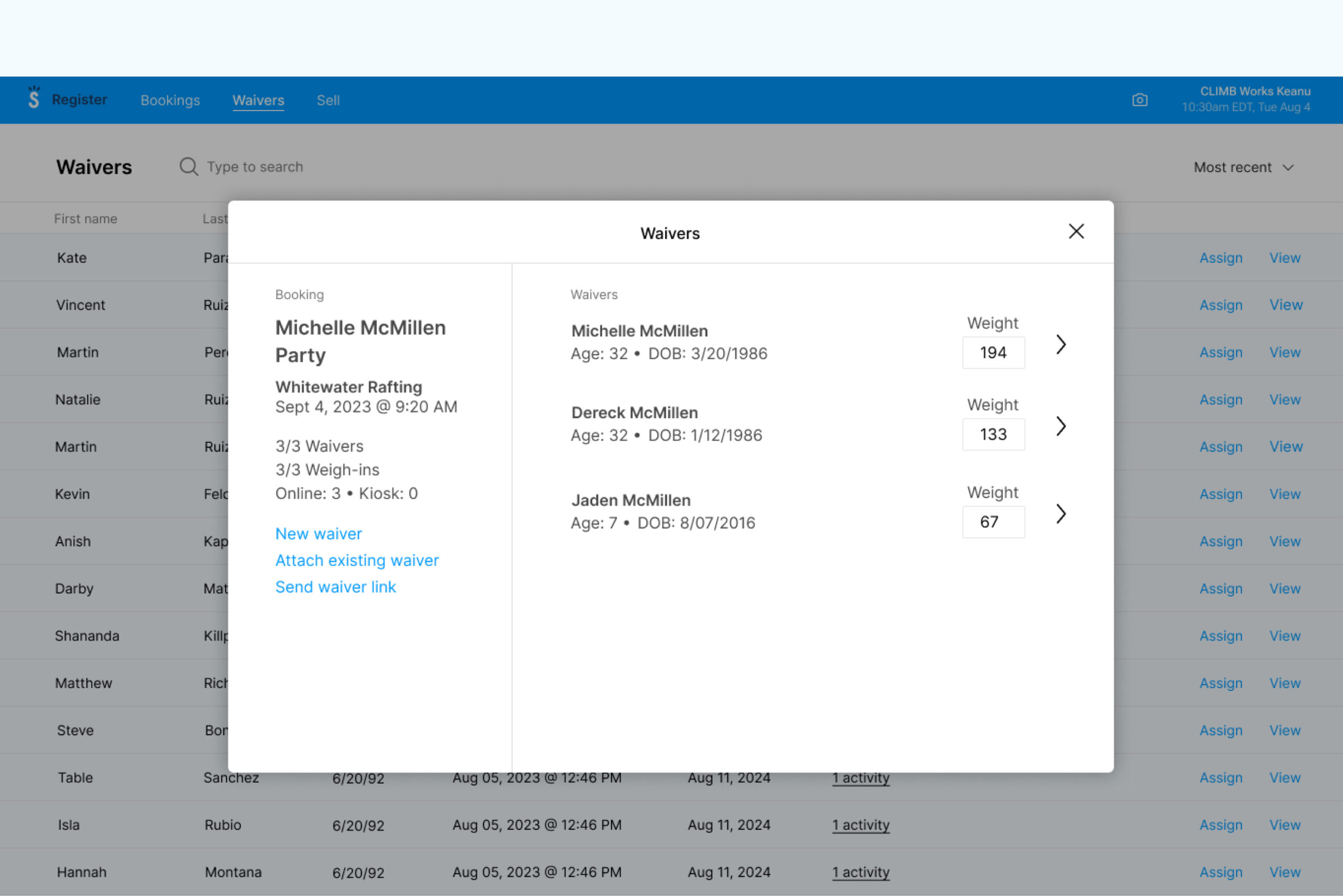This screenshot has width=1343, height=896.
Task: Click the Bookings tab in navigation
Action: (169, 99)
